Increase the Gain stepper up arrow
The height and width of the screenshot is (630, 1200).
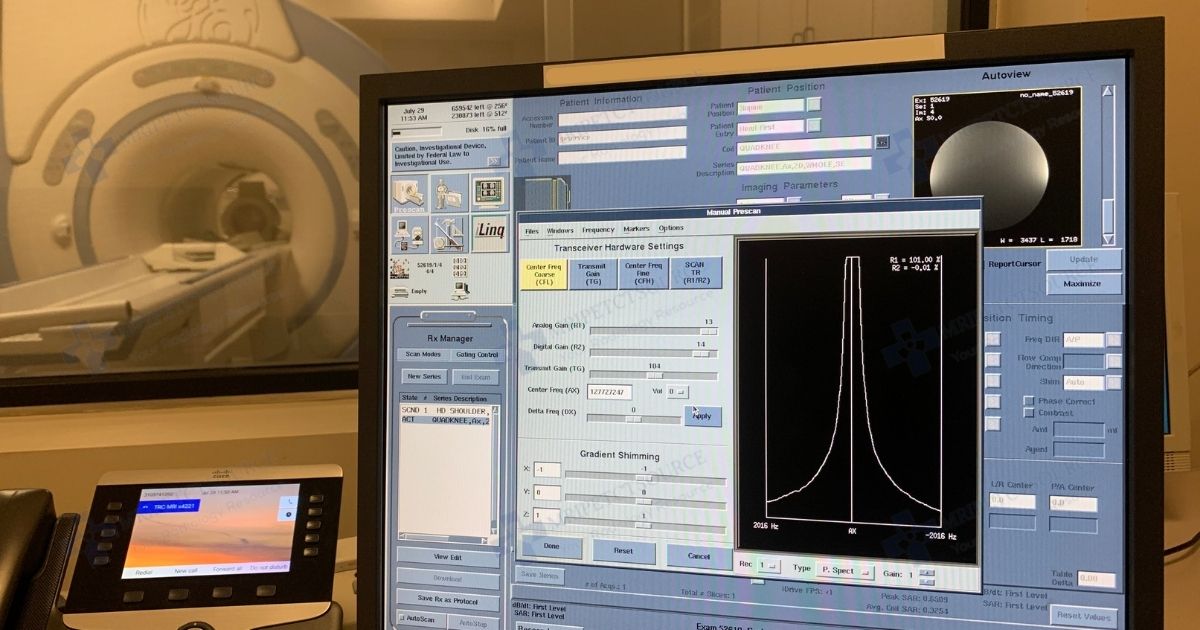[928, 572]
